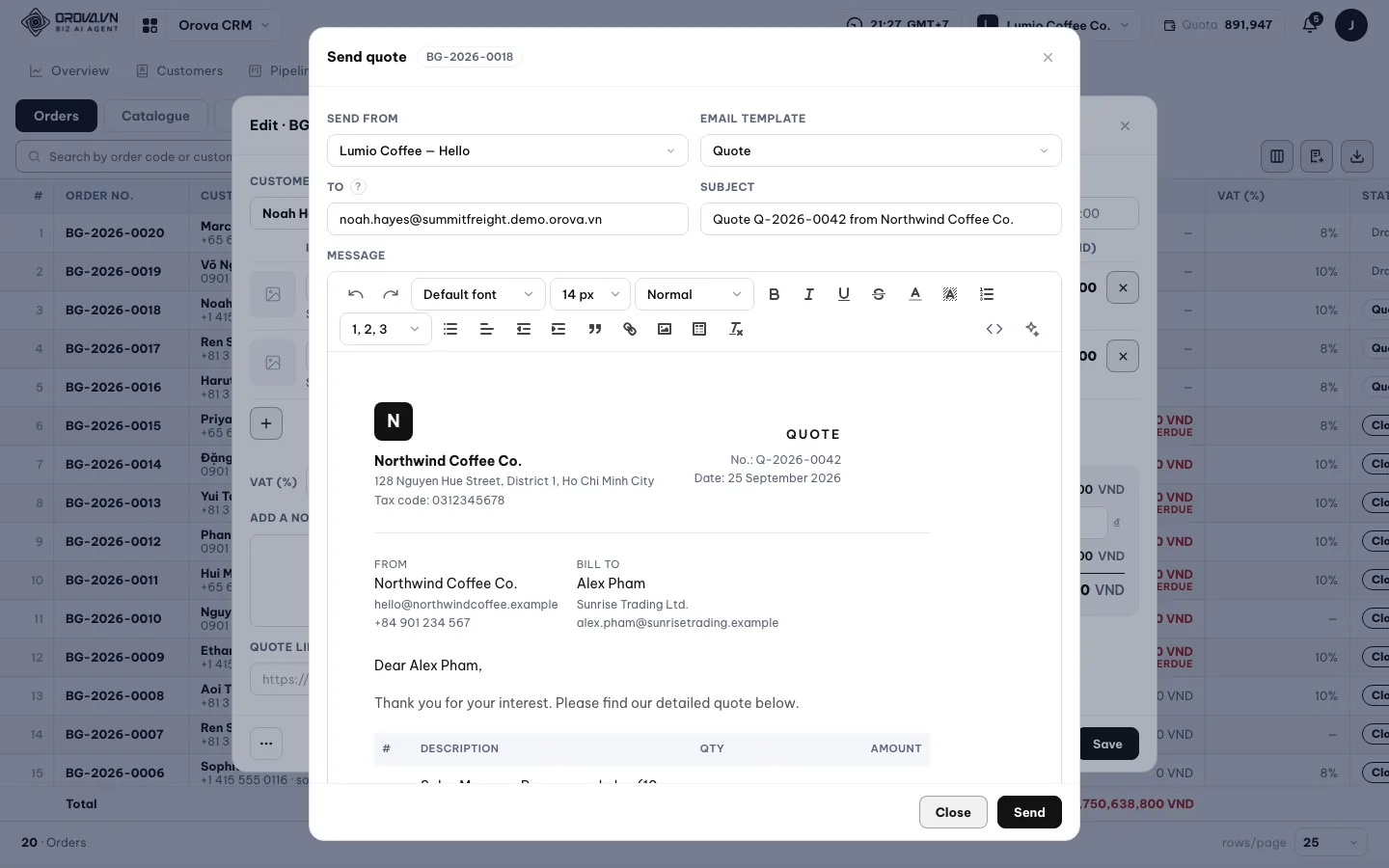Viewport: 1389px width, 868px height.
Task: Click Save in the Edit dialog behind
Action: pos(1107,744)
